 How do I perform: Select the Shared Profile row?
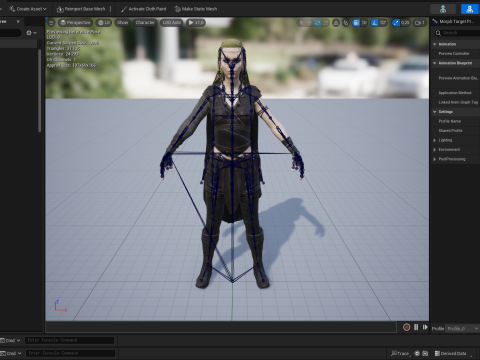(456, 131)
